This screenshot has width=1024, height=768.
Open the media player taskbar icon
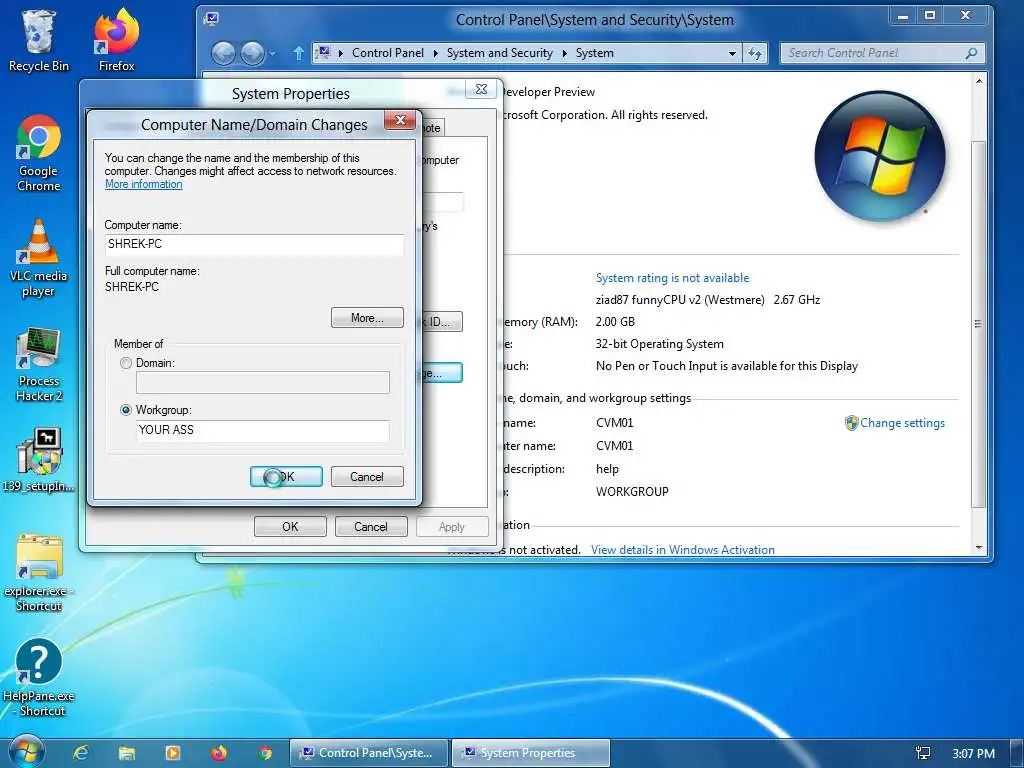pyautogui.click(x=173, y=753)
